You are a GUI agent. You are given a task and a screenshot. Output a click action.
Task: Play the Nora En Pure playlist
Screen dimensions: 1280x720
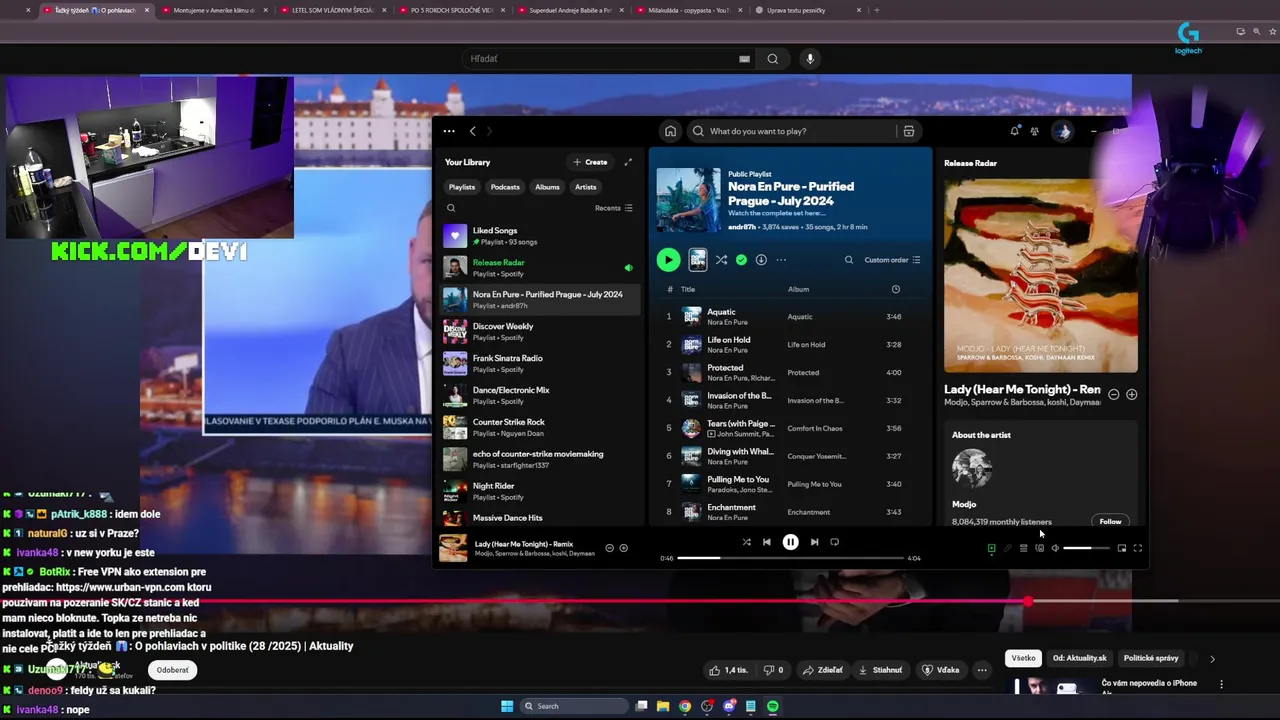pyautogui.click(x=668, y=260)
